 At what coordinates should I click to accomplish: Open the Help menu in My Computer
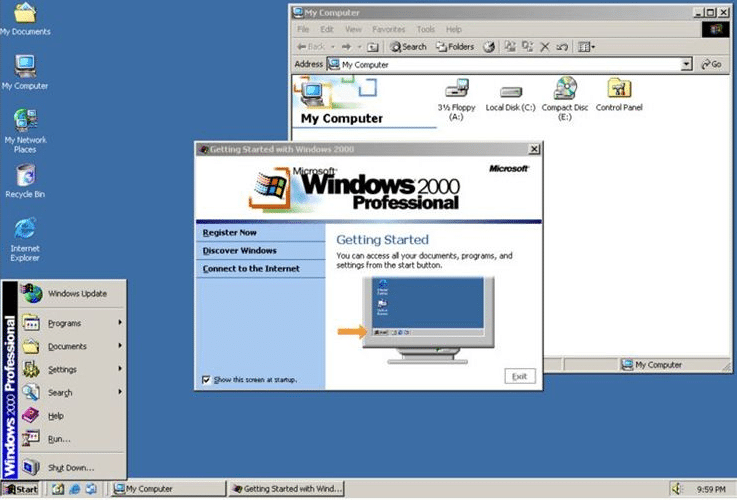click(454, 29)
